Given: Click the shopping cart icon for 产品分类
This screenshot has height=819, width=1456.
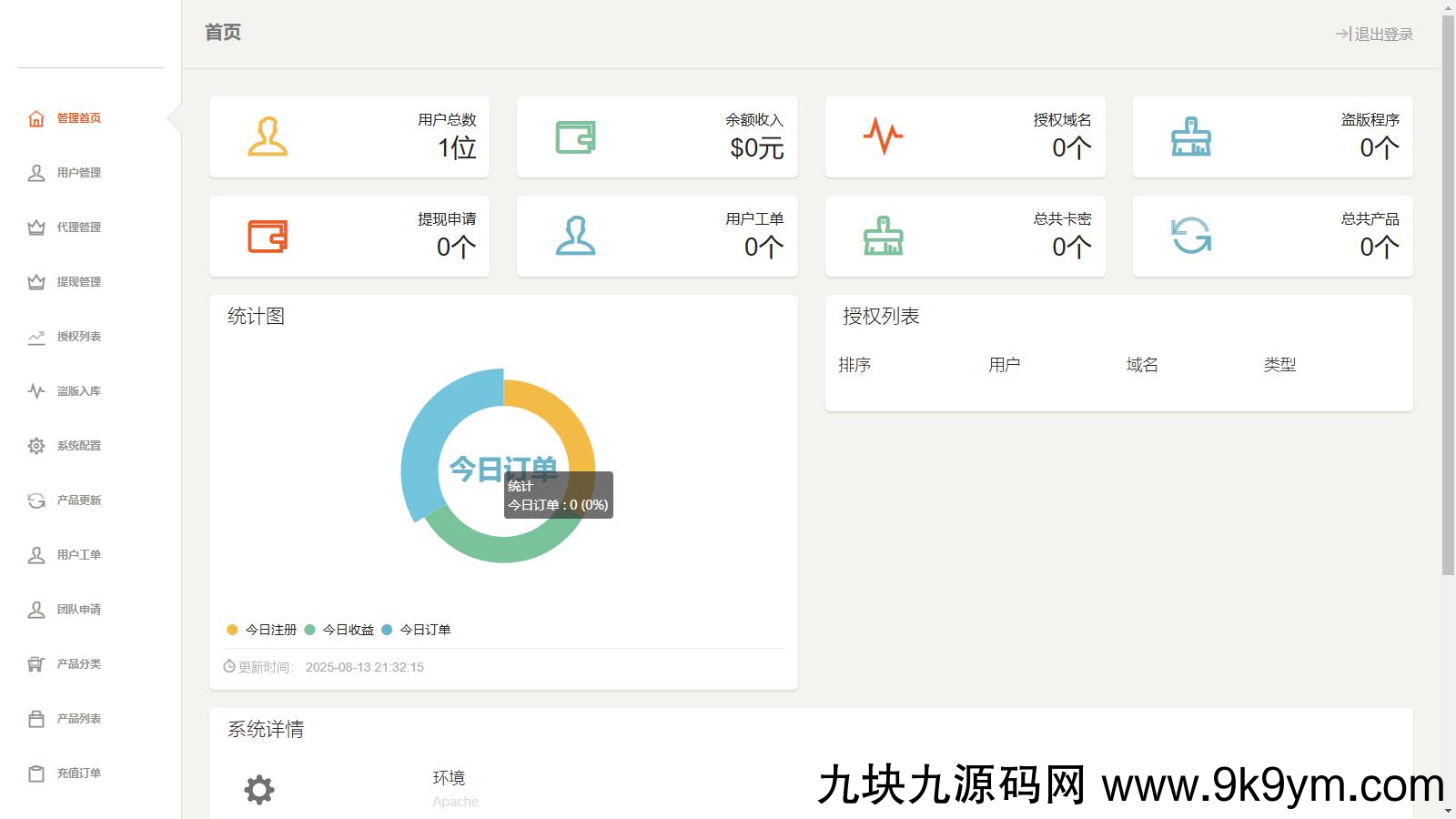Looking at the screenshot, I should coord(36,664).
